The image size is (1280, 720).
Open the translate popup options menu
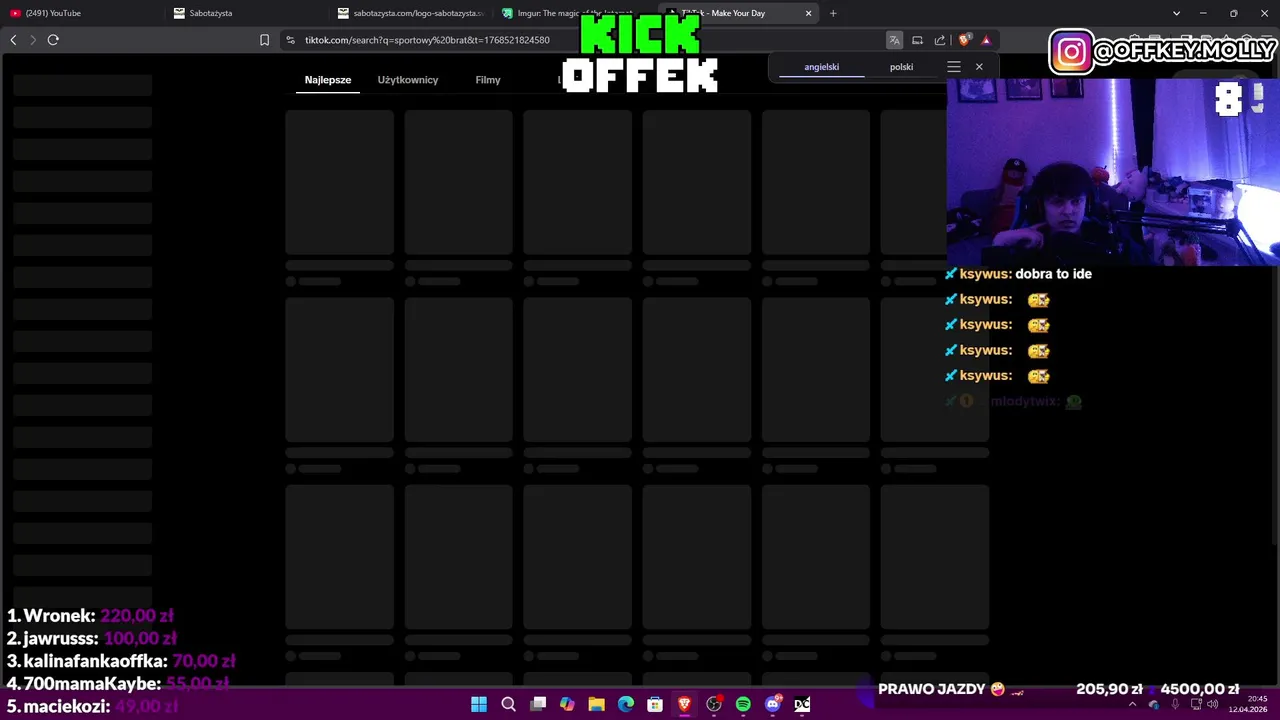954,67
